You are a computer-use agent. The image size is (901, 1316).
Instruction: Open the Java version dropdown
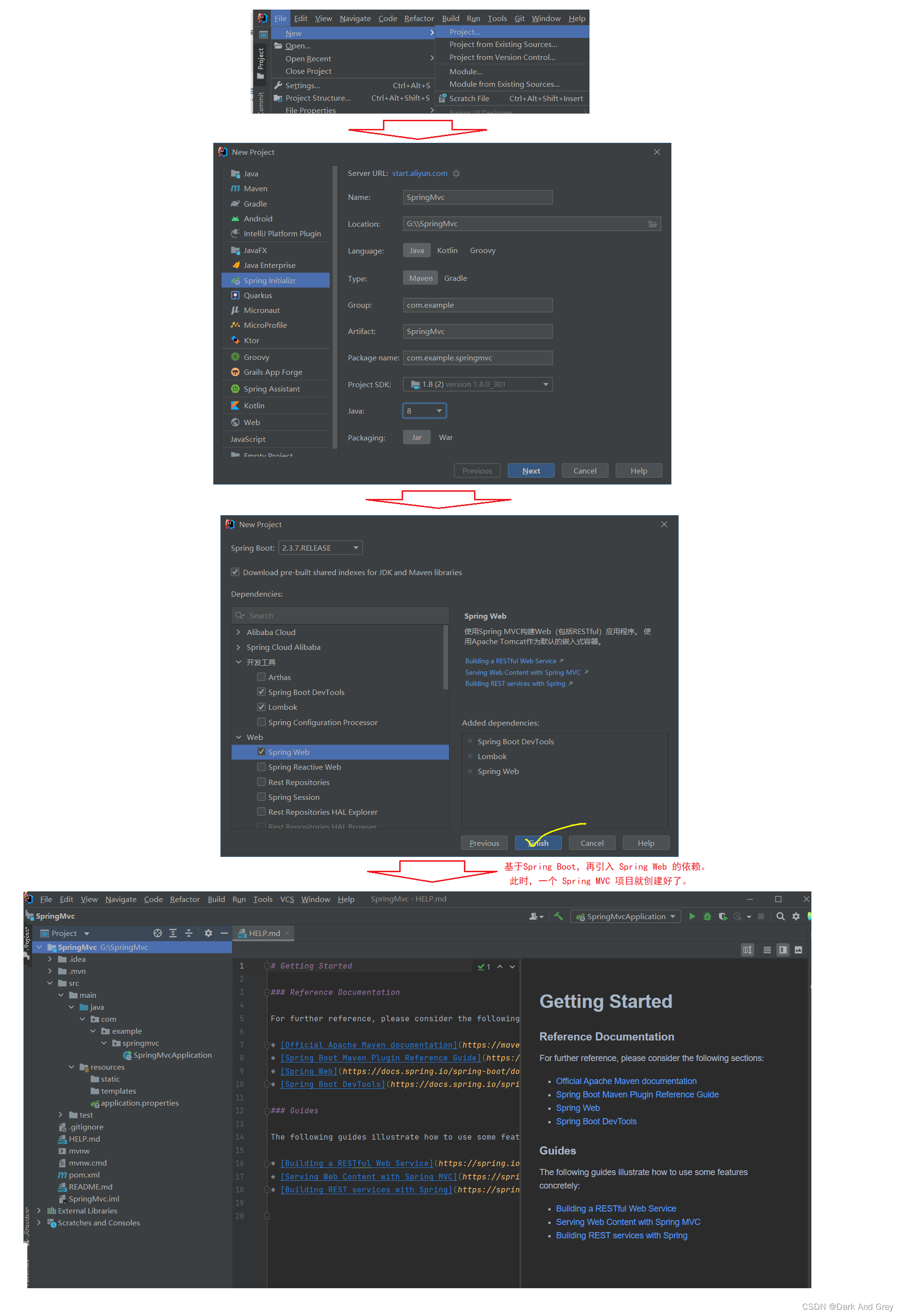pos(424,411)
